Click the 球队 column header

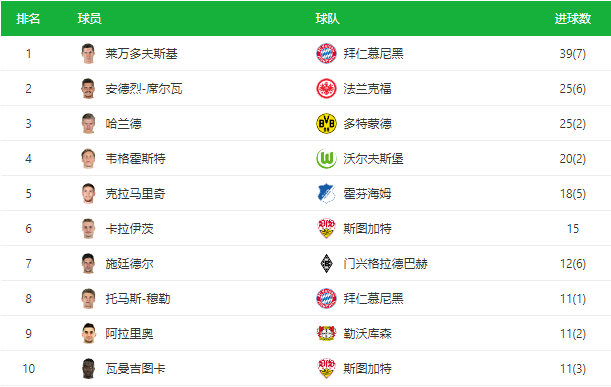click(327, 18)
